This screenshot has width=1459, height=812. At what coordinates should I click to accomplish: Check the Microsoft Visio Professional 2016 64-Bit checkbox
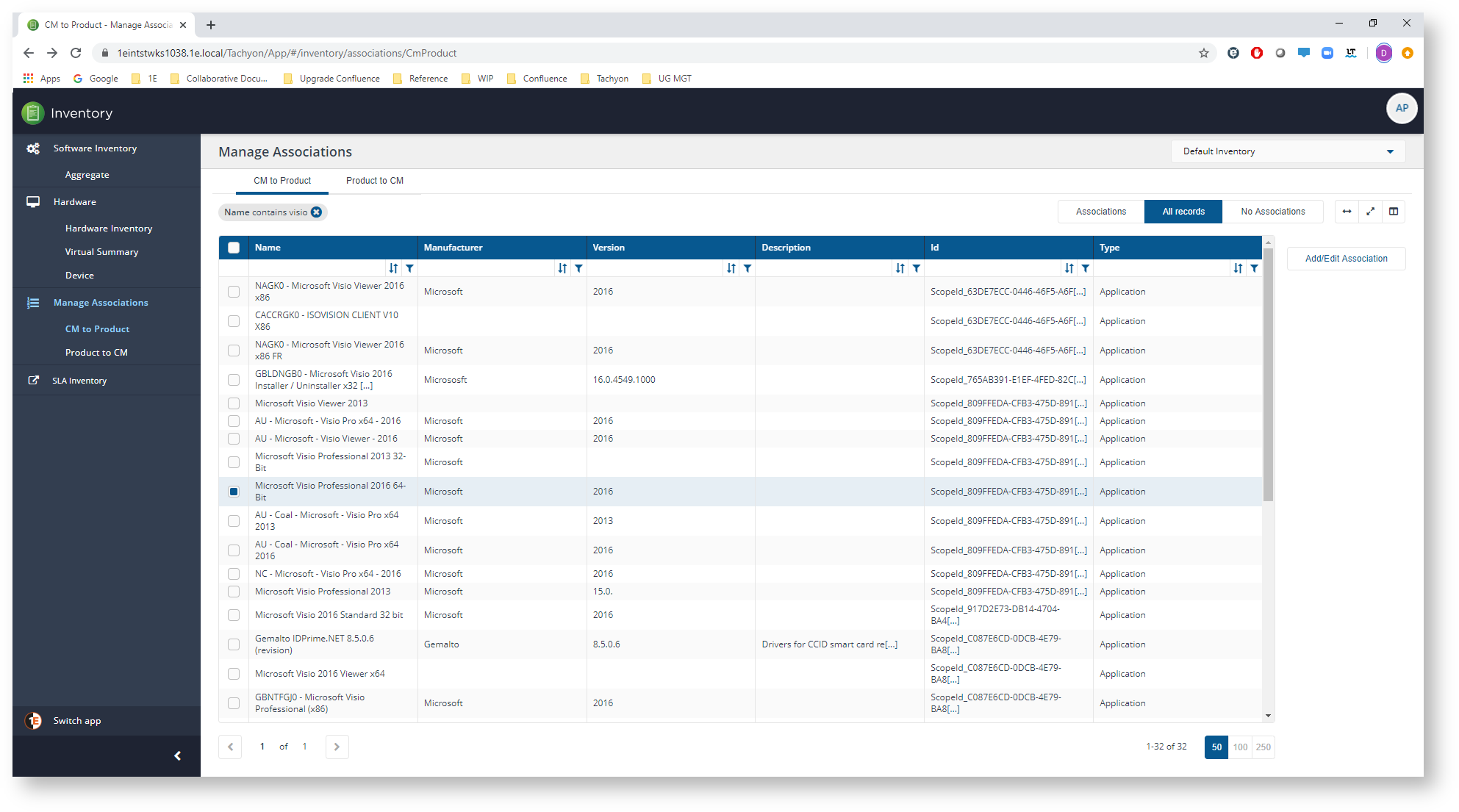[x=232, y=492]
